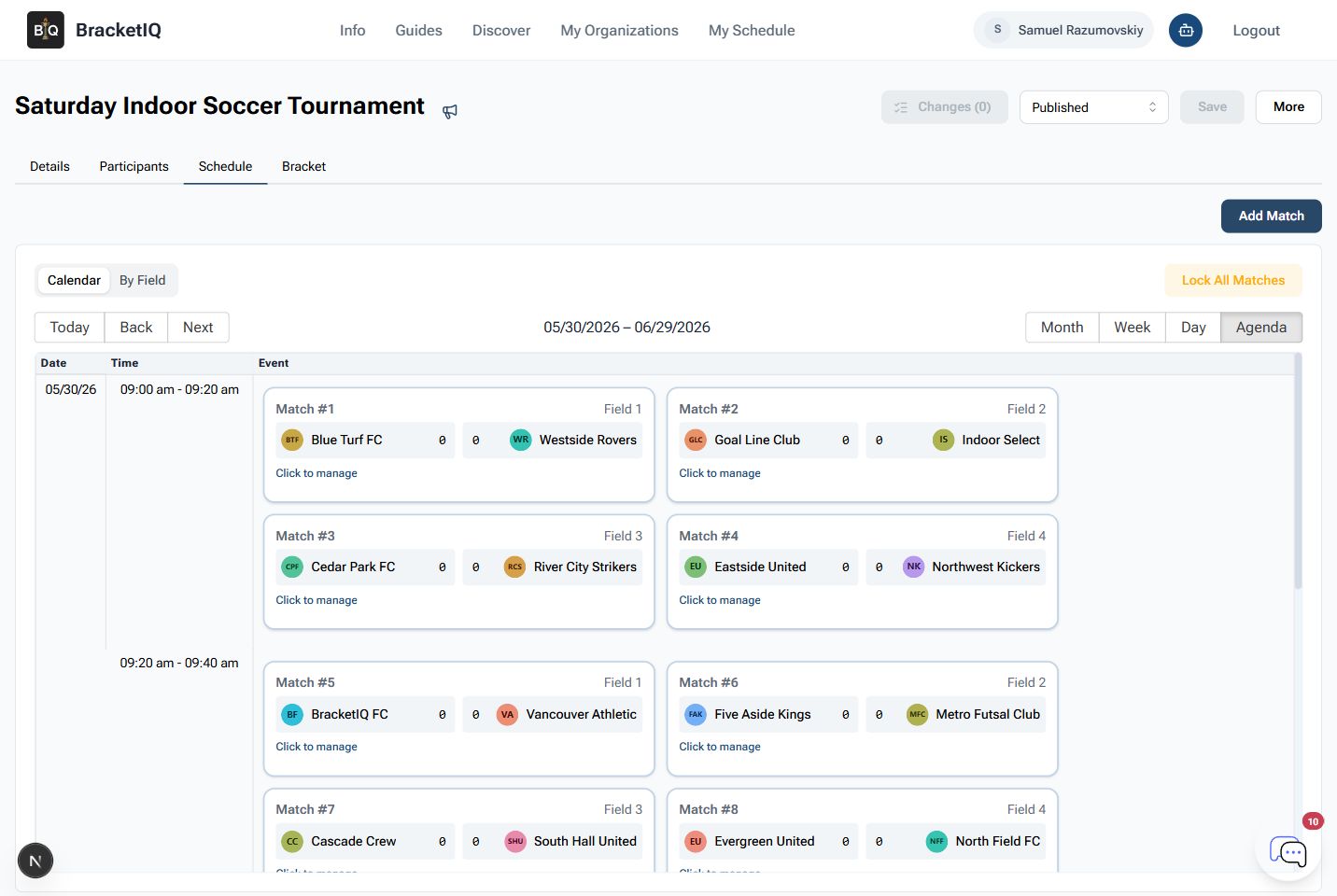Open the Participants tab
The height and width of the screenshot is (896, 1337).
[x=134, y=166]
